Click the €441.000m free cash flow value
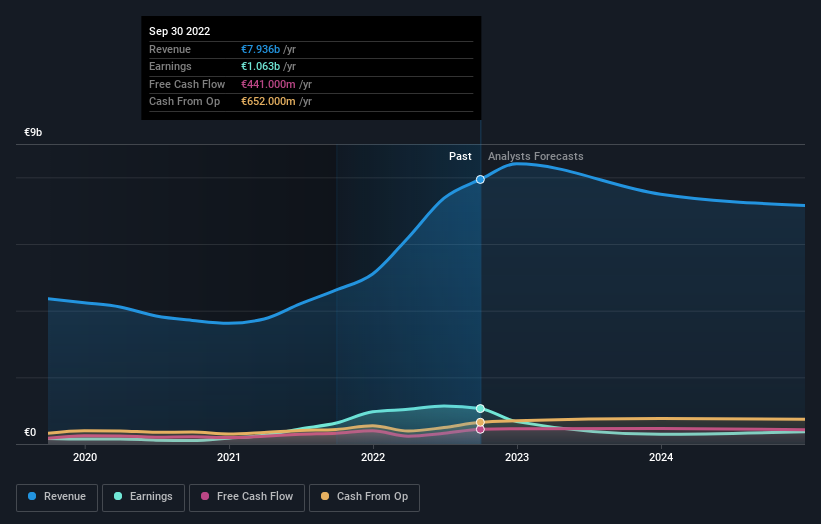Viewport: 821px width, 524px height. point(268,84)
